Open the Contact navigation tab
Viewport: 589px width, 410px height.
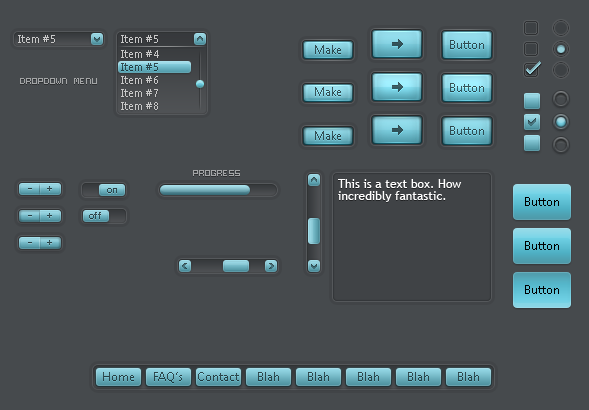218,377
